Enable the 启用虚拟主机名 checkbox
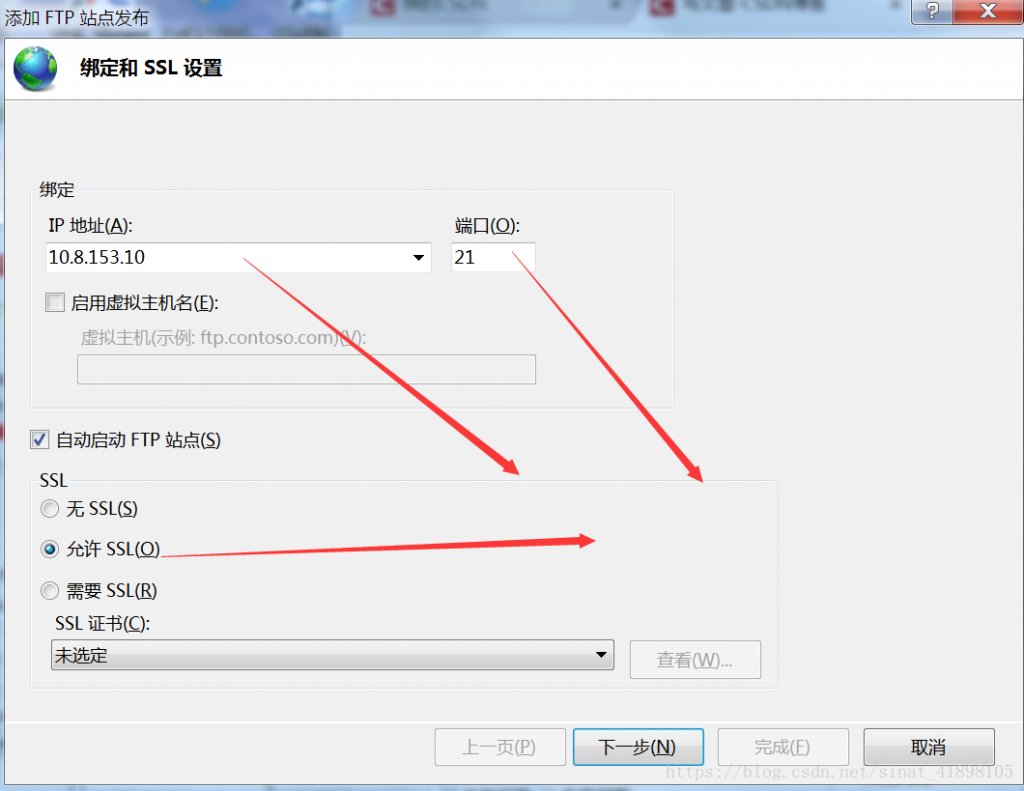Screen dimensions: 1024x791 tap(55, 302)
